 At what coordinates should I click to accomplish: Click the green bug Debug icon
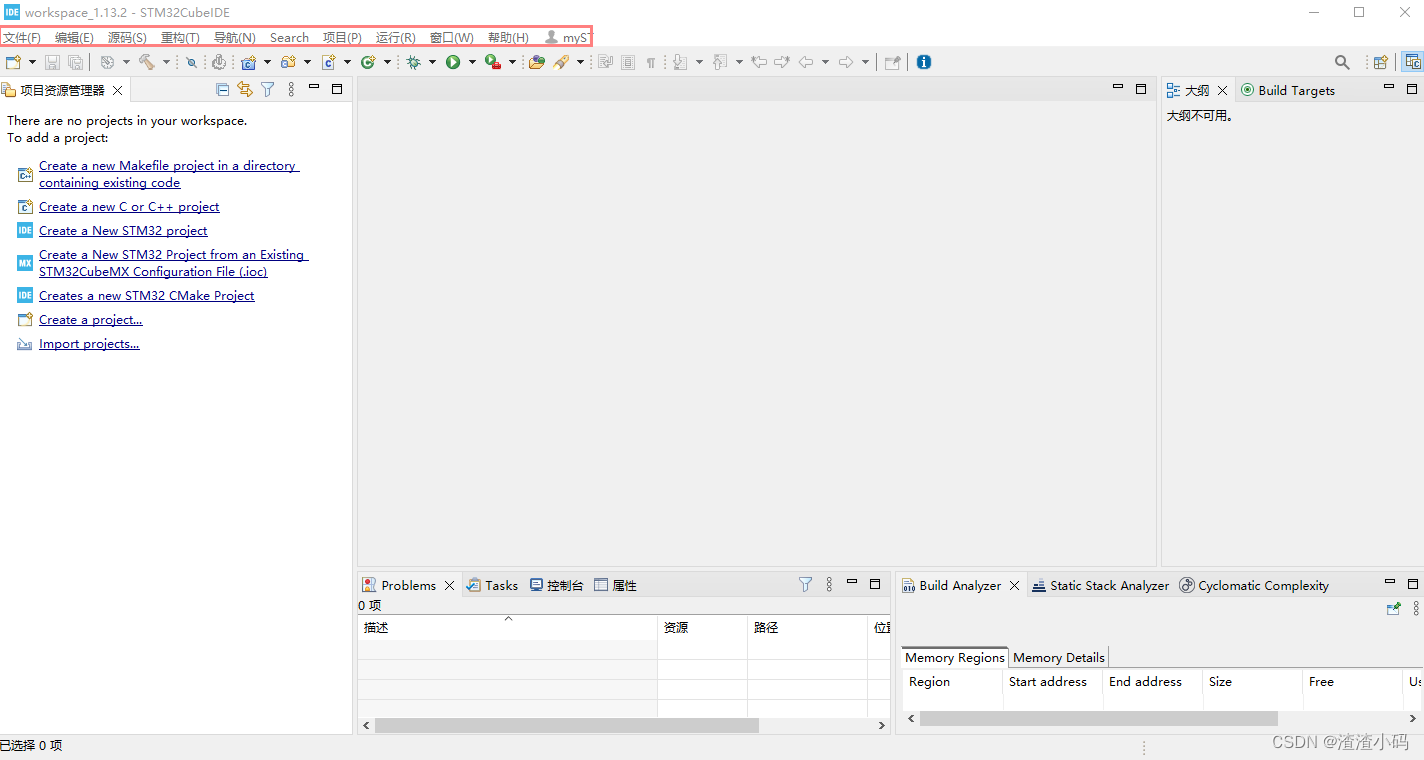click(413, 62)
